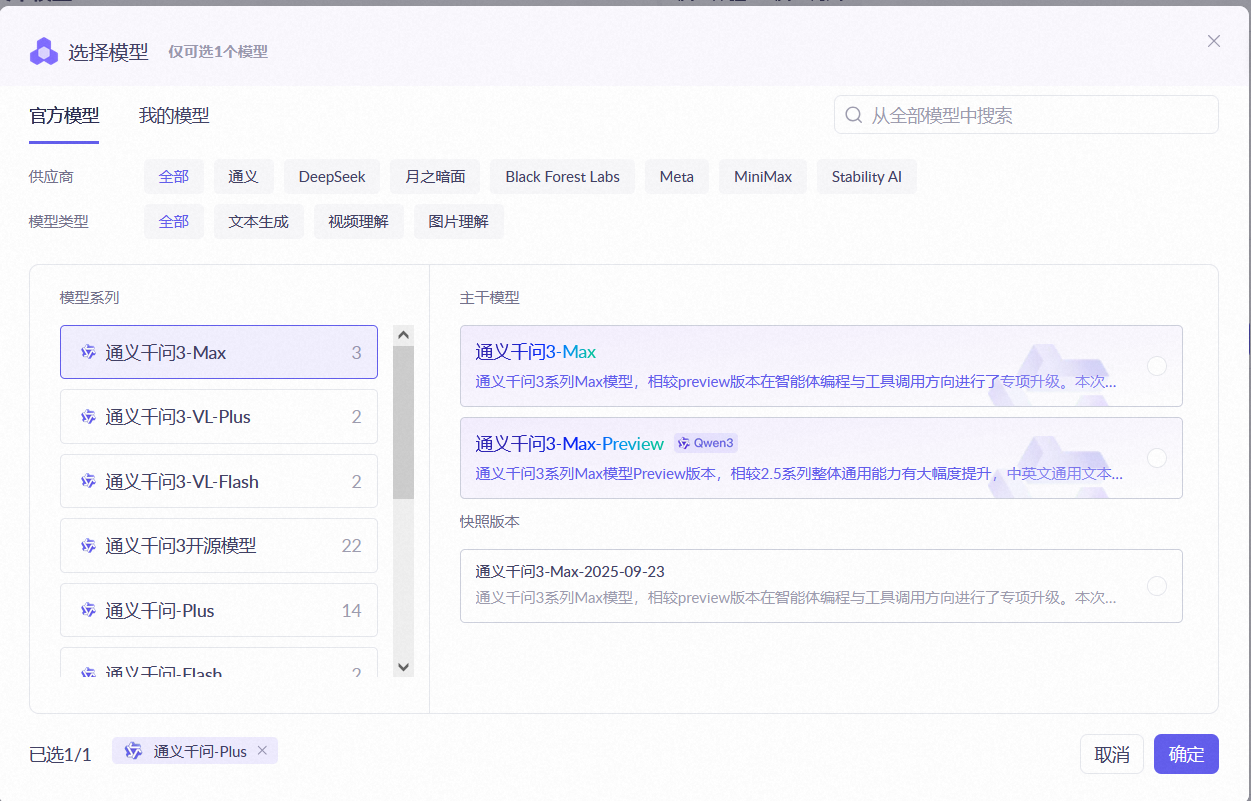The image size is (1251, 801).
Task: Filter provider by MiniMax
Action: point(763,177)
